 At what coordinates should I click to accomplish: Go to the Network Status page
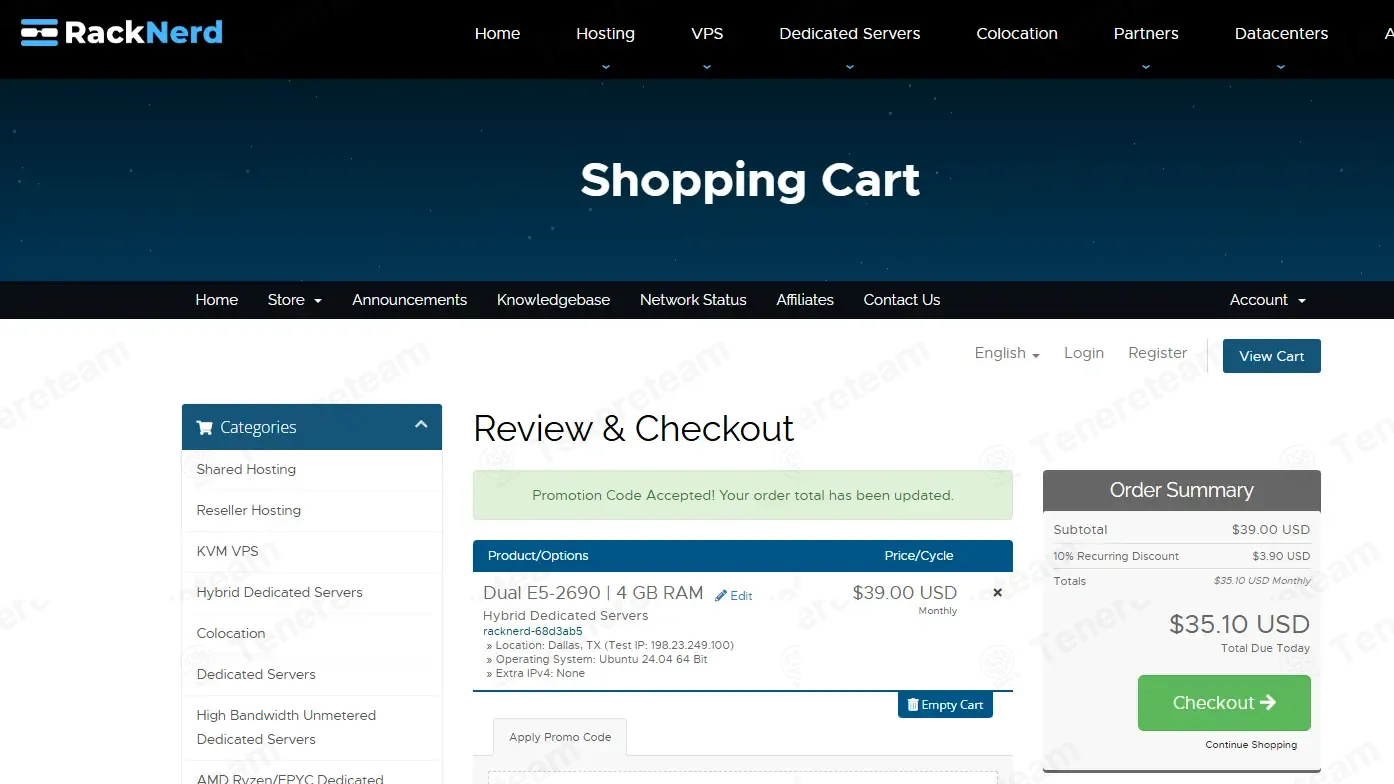tap(693, 300)
